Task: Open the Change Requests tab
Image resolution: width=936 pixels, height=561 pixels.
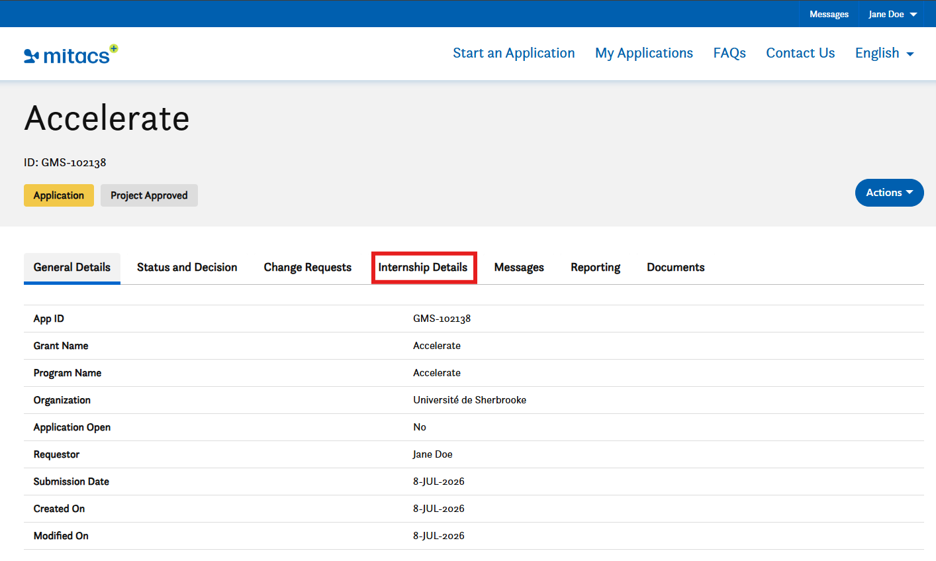Action: (x=307, y=267)
